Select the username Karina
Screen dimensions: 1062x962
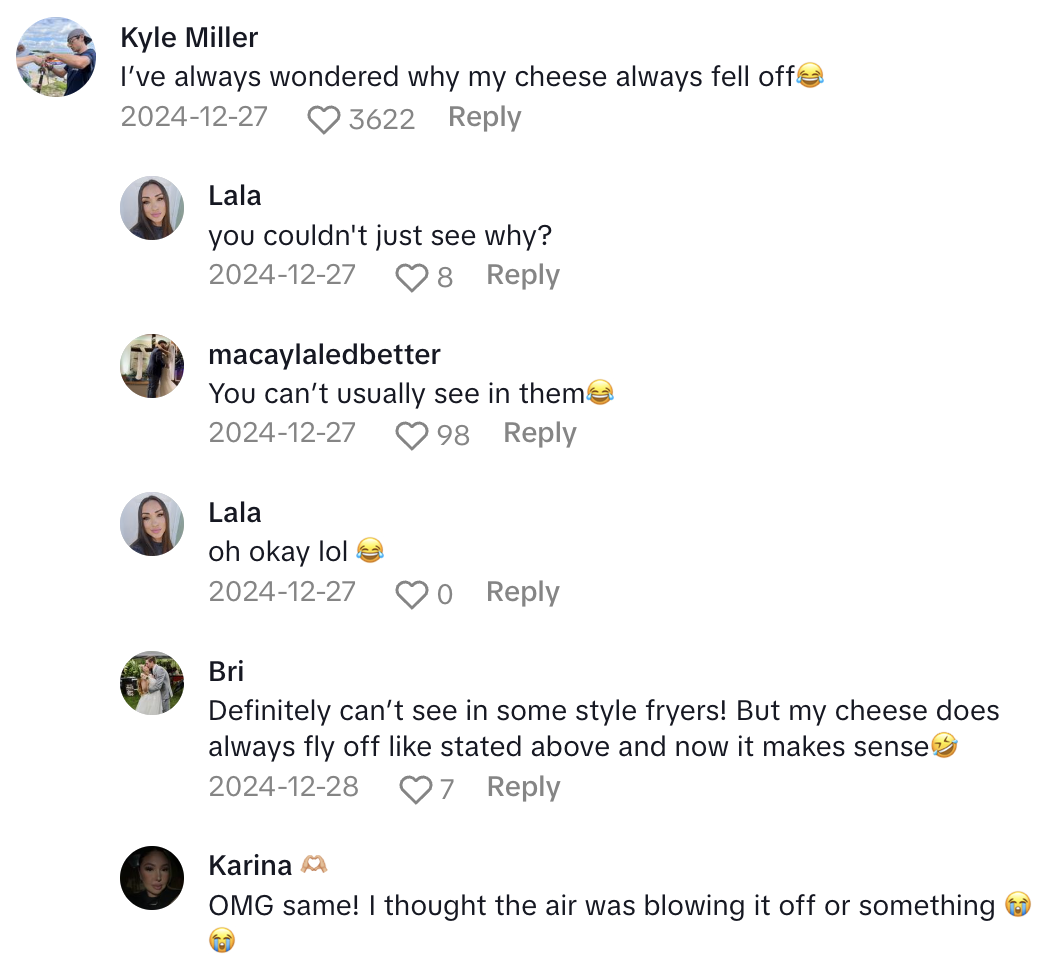(251, 865)
